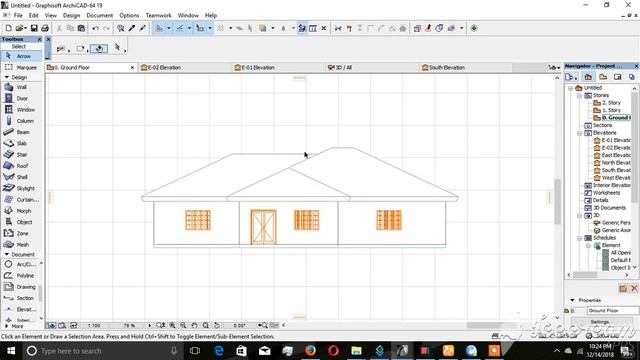Viewport: 640px width, 360px height.
Task: Click the 78 % zoom value button
Action: (x=129, y=325)
